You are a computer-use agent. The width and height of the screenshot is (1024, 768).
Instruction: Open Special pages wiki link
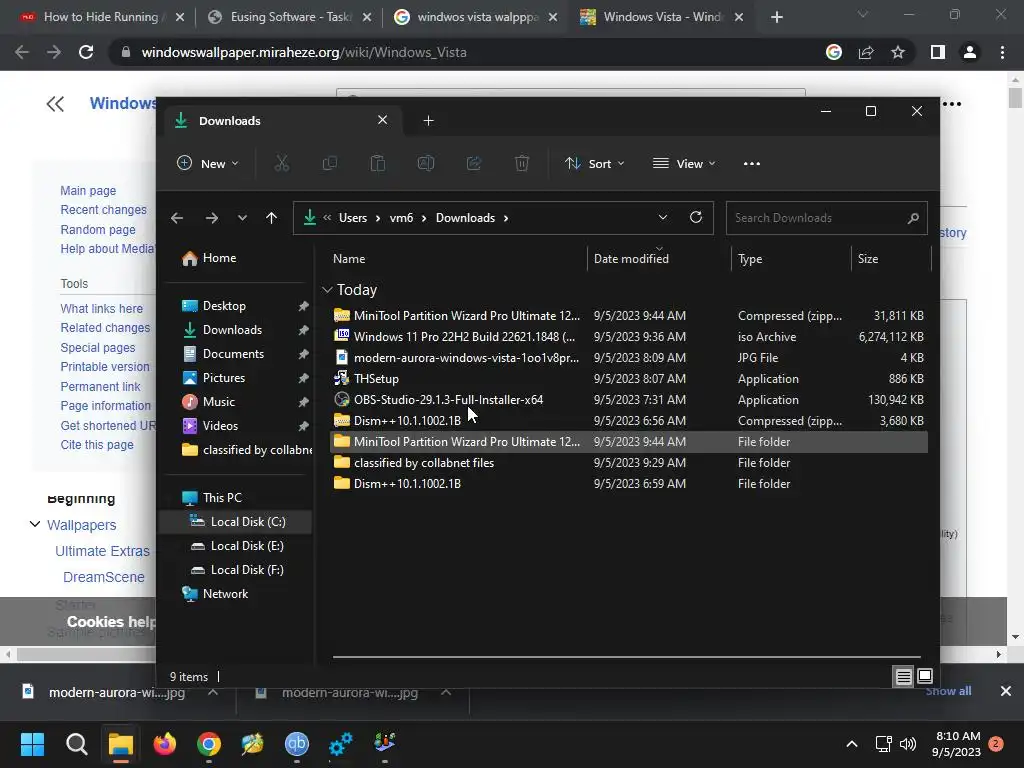(98, 347)
